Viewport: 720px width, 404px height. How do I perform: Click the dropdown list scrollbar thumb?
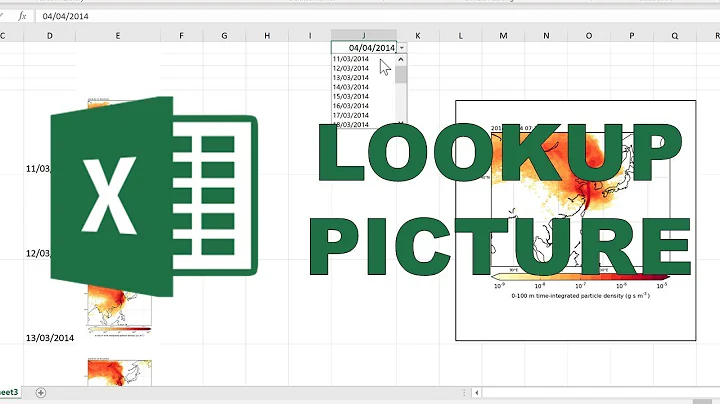coord(401,74)
